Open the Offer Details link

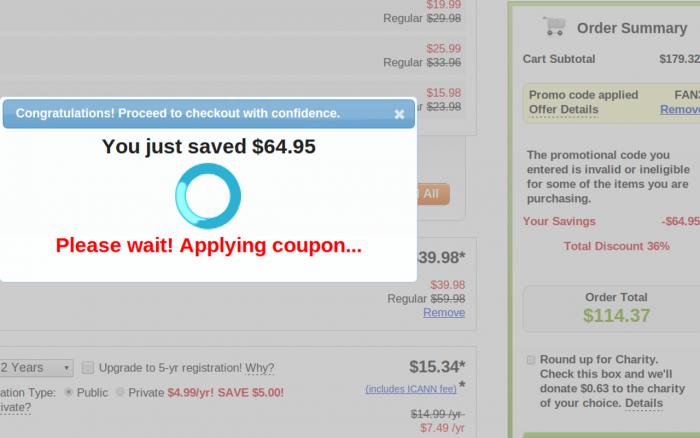(x=563, y=110)
